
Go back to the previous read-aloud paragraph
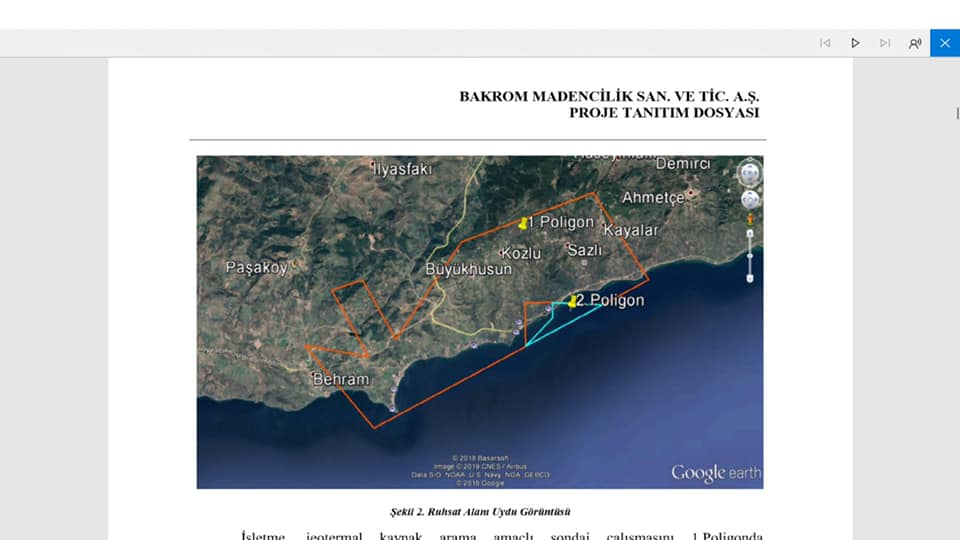[x=825, y=43]
